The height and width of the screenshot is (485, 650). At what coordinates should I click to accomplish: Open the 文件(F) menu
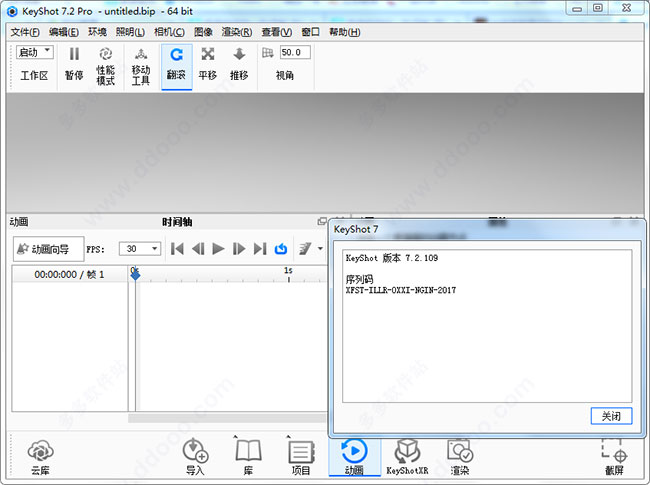point(25,32)
